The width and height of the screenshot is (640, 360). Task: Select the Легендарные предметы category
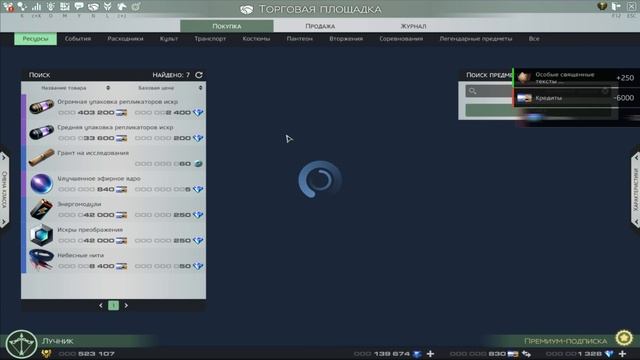coord(476,39)
